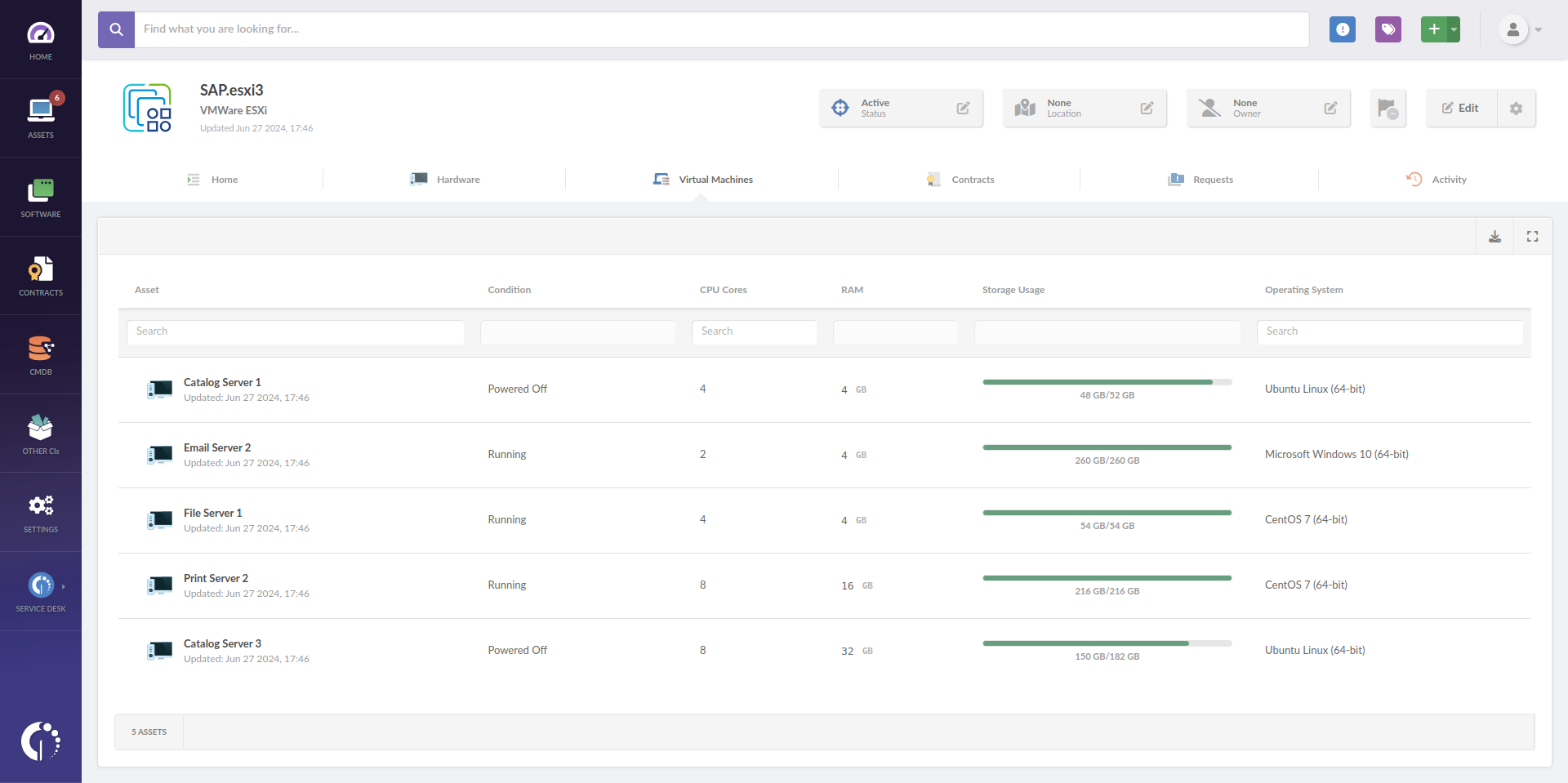The image size is (1568, 783).
Task: Click the Edit button for SAP.esxi3
Action: (x=1461, y=108)
